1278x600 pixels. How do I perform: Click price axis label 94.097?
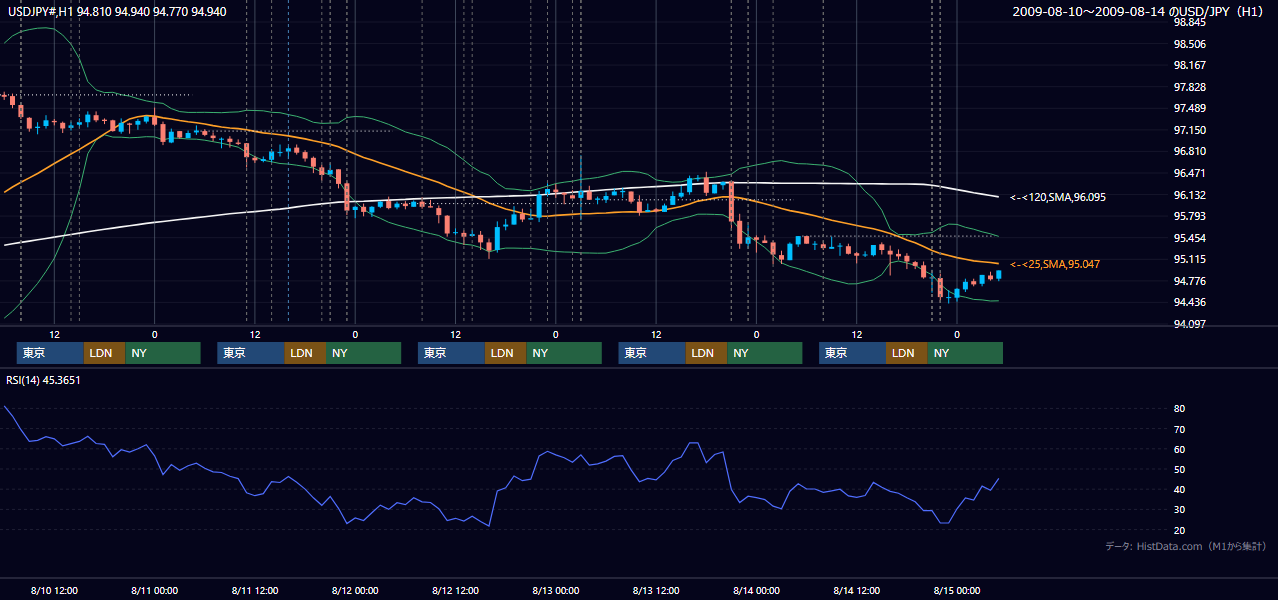(1189, 324)
